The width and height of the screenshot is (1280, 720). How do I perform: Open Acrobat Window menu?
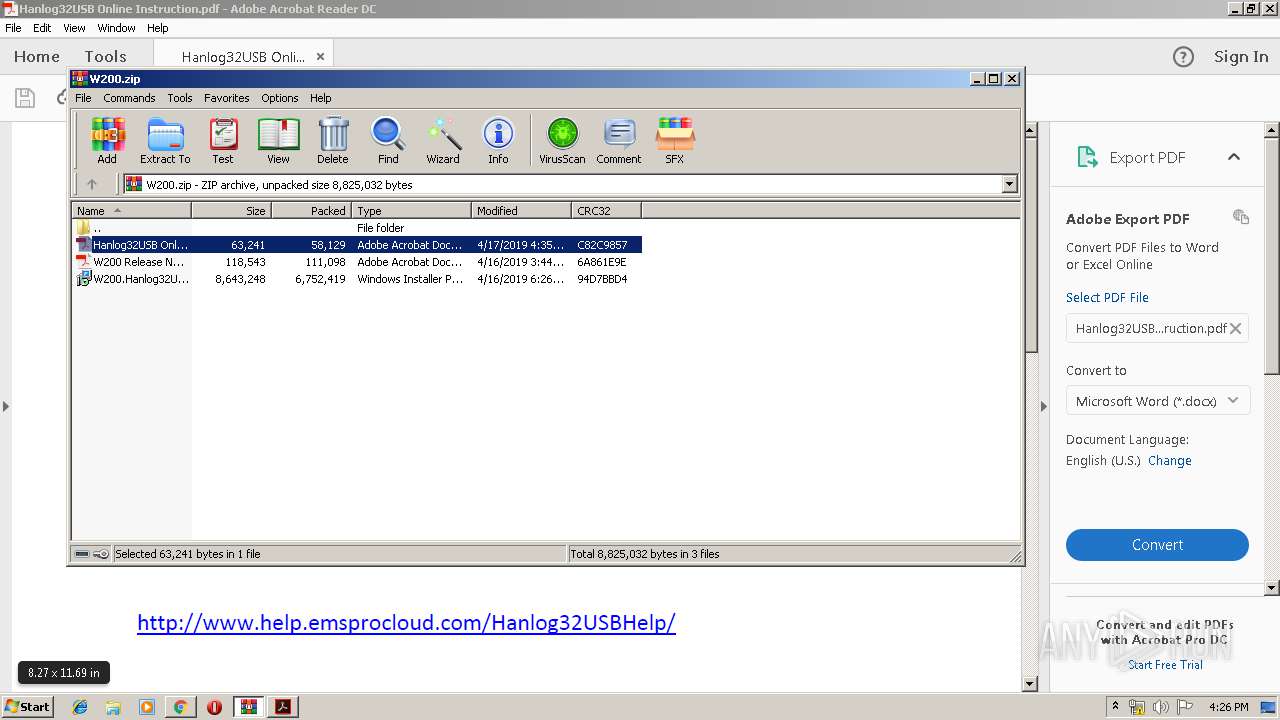point(116,28)
